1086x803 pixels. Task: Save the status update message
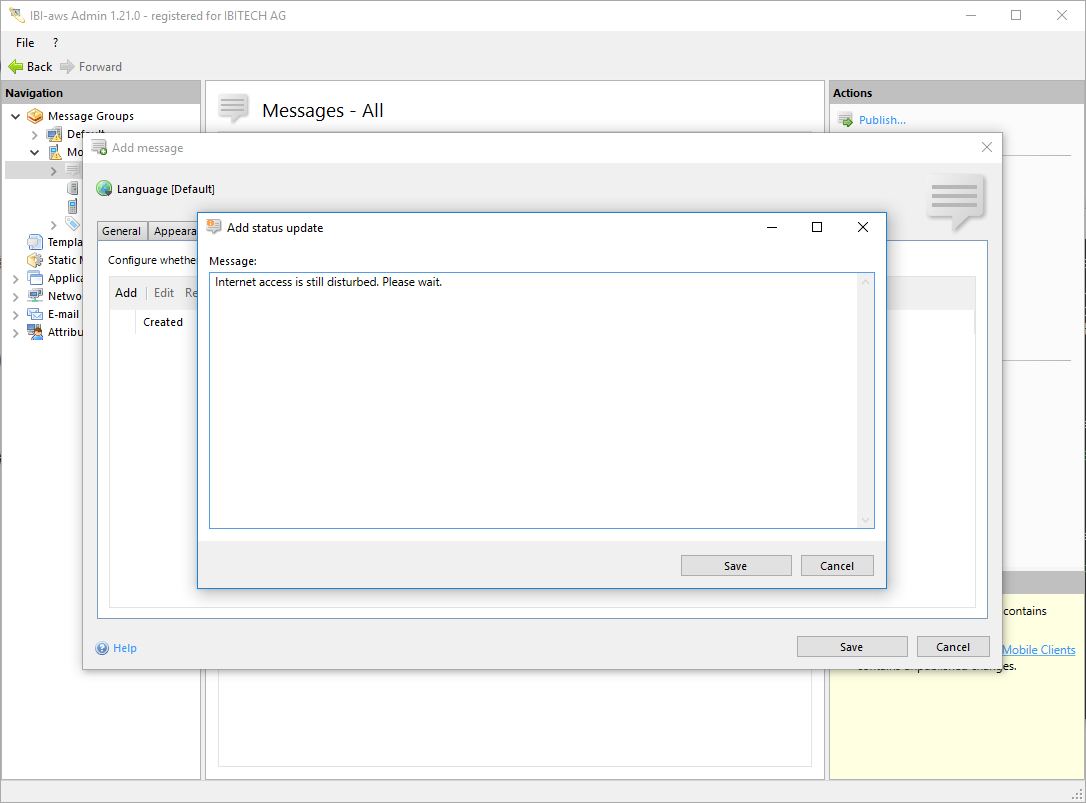[x=735, y=566]
